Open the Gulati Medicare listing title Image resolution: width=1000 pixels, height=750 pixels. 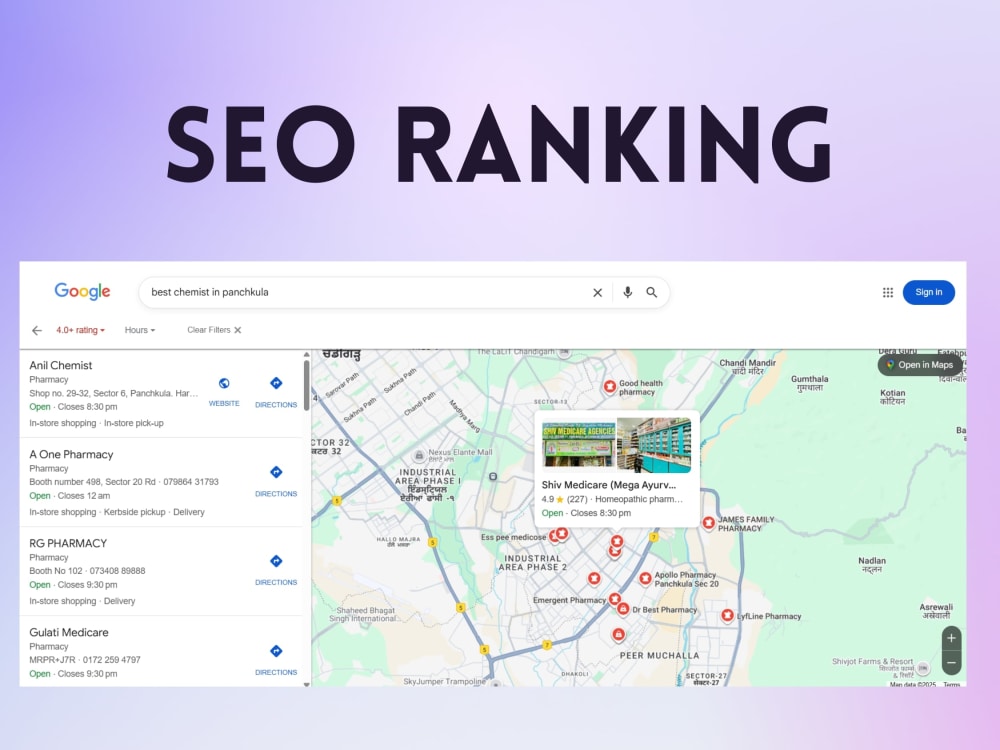pyautogui.click(x=69, y=632)
